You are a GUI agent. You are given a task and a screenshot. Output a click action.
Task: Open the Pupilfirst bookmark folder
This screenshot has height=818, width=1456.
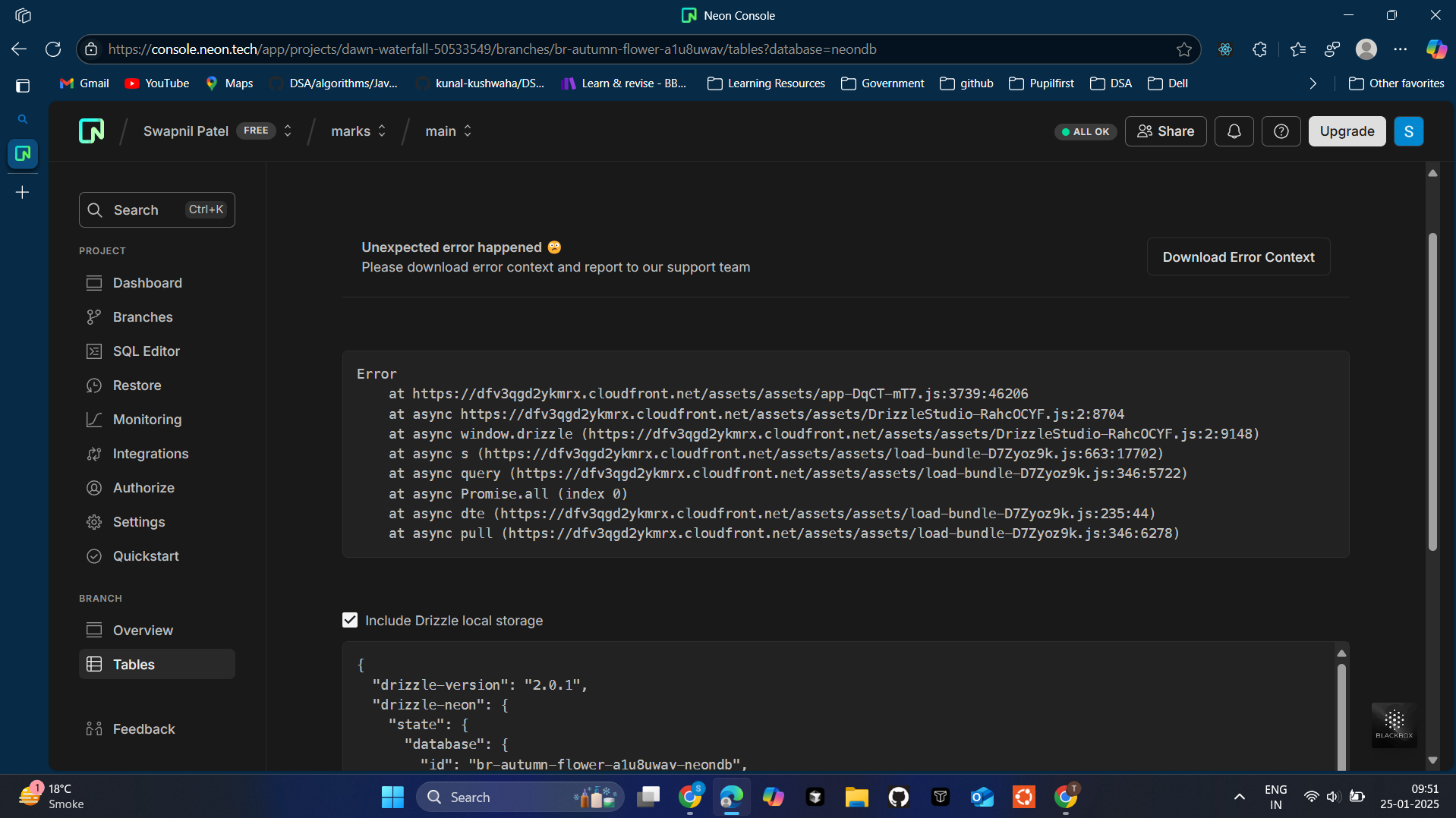click(1042, 83)
